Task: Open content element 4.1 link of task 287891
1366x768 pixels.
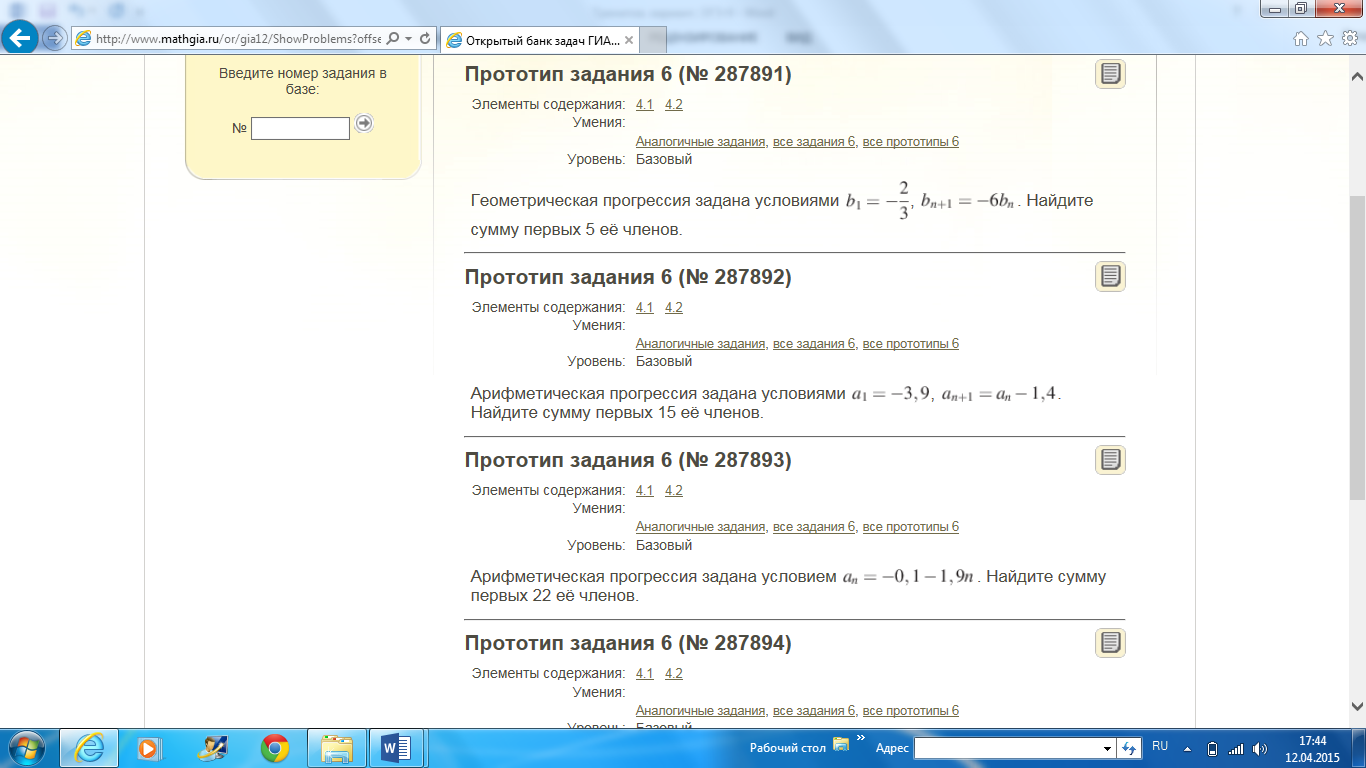Action: point(645,104)
